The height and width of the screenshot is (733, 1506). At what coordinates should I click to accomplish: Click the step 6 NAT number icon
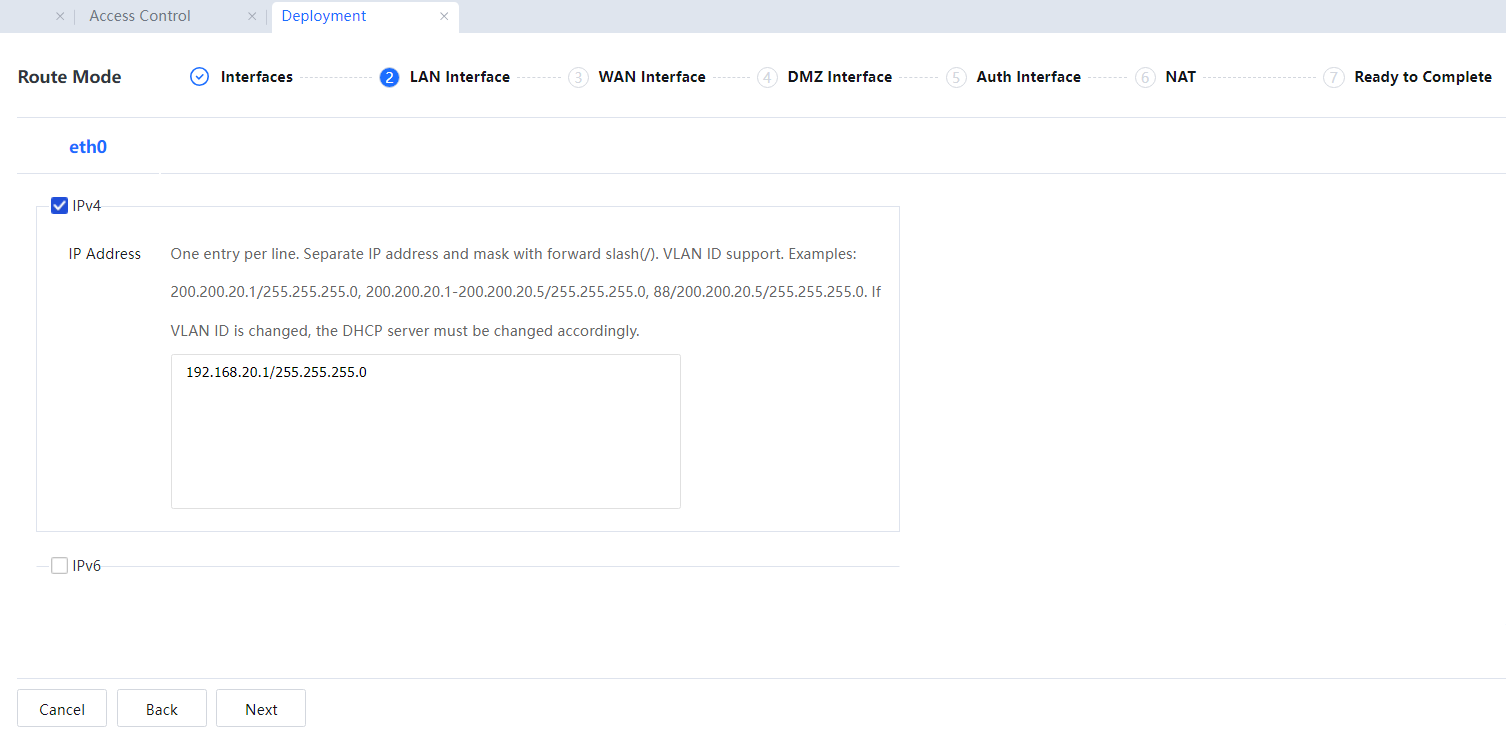click(1145, 77)
